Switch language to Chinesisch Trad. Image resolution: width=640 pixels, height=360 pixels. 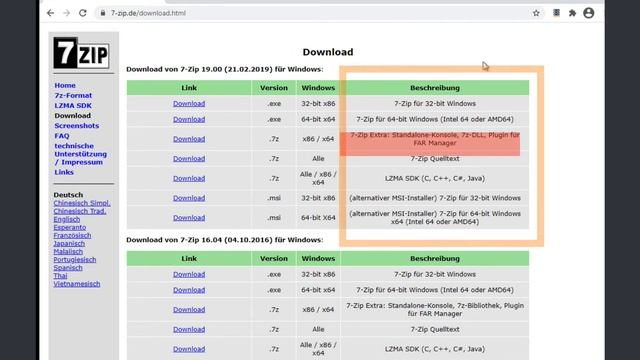click(80, 211)
